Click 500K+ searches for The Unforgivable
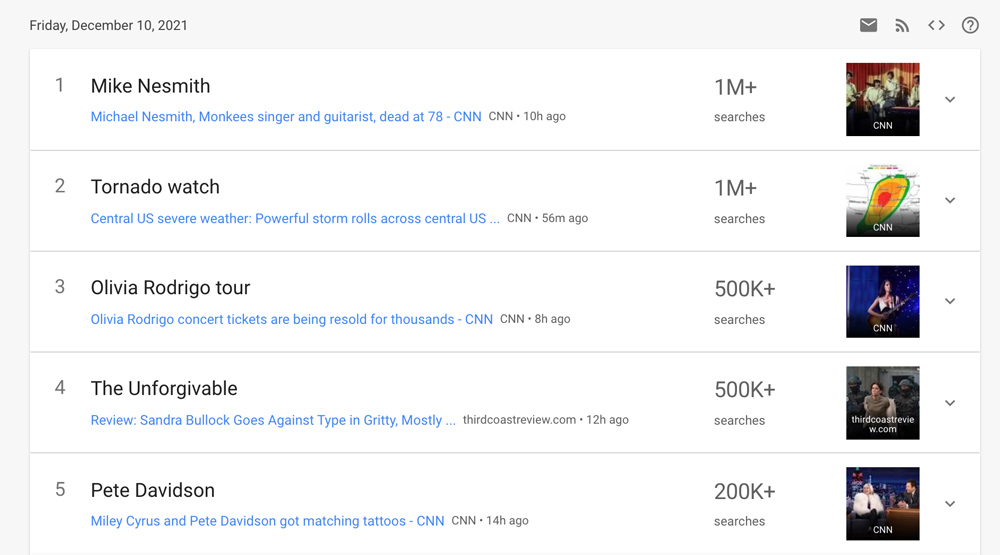The image size is (1000, 555). point(744,403)
